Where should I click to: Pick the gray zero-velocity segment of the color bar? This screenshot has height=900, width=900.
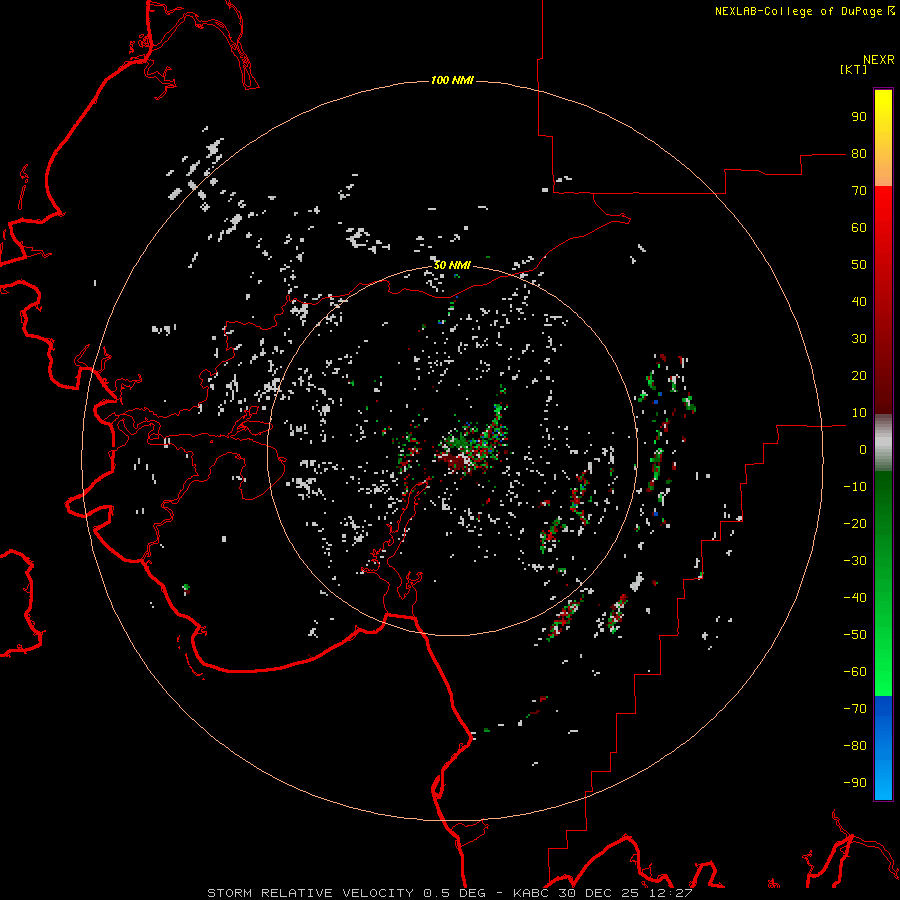pos(883,443)
